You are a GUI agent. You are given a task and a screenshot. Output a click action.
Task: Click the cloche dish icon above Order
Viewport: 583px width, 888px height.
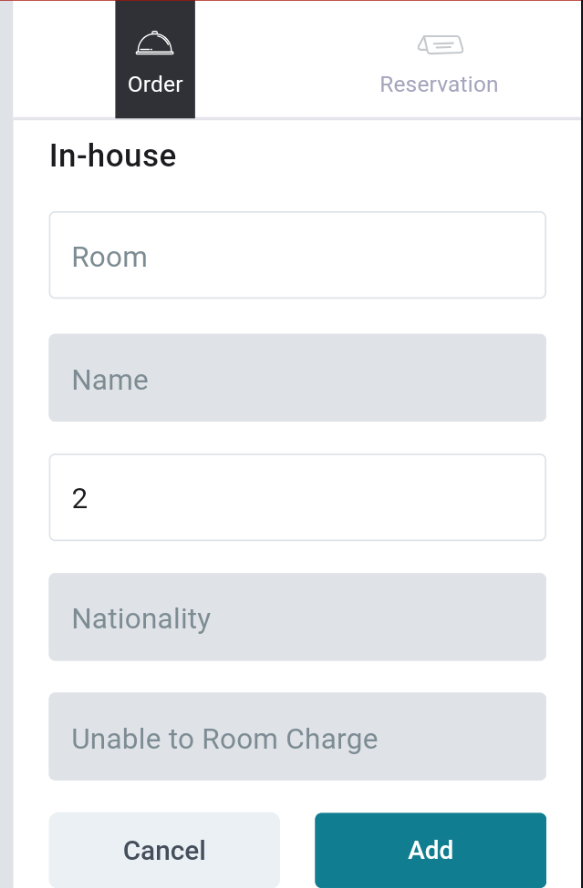click(x=155, y=44)
